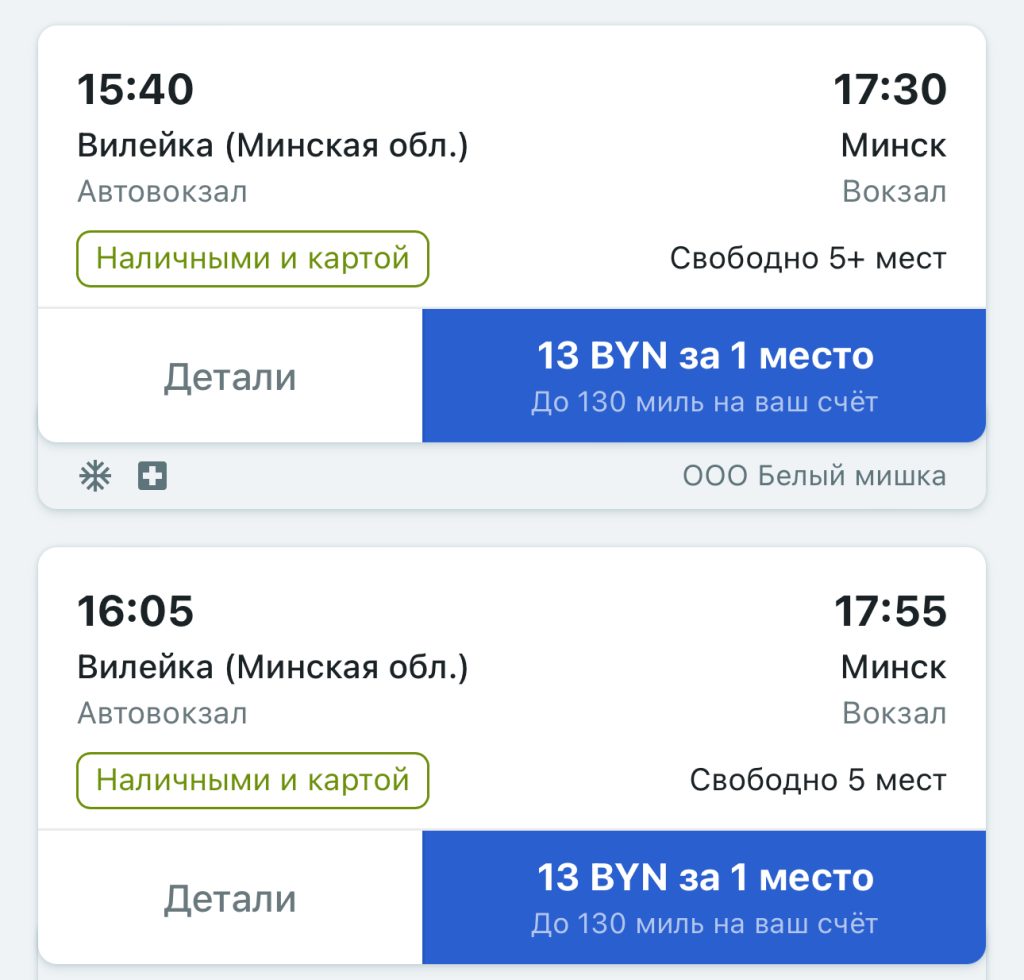
Task: Select the 17:55 arrival time
Action: (890, 611)
